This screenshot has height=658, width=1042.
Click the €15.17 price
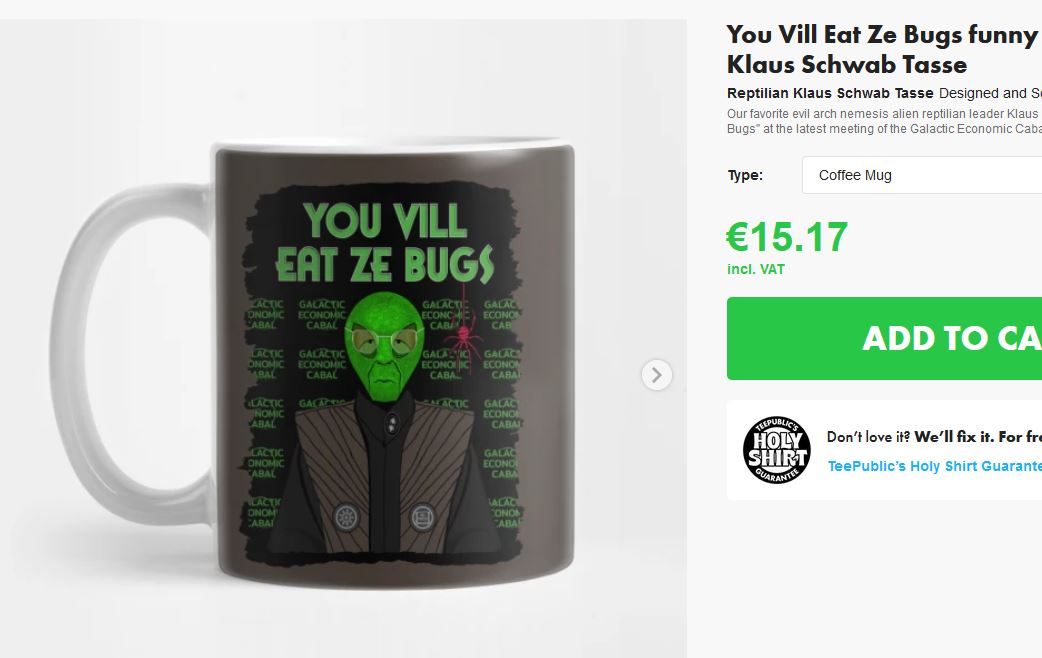click(x=787, y=237)
